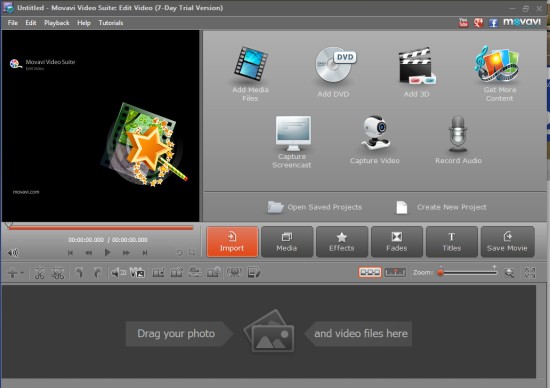
Task: Select the Import tab
Action: 232,242
